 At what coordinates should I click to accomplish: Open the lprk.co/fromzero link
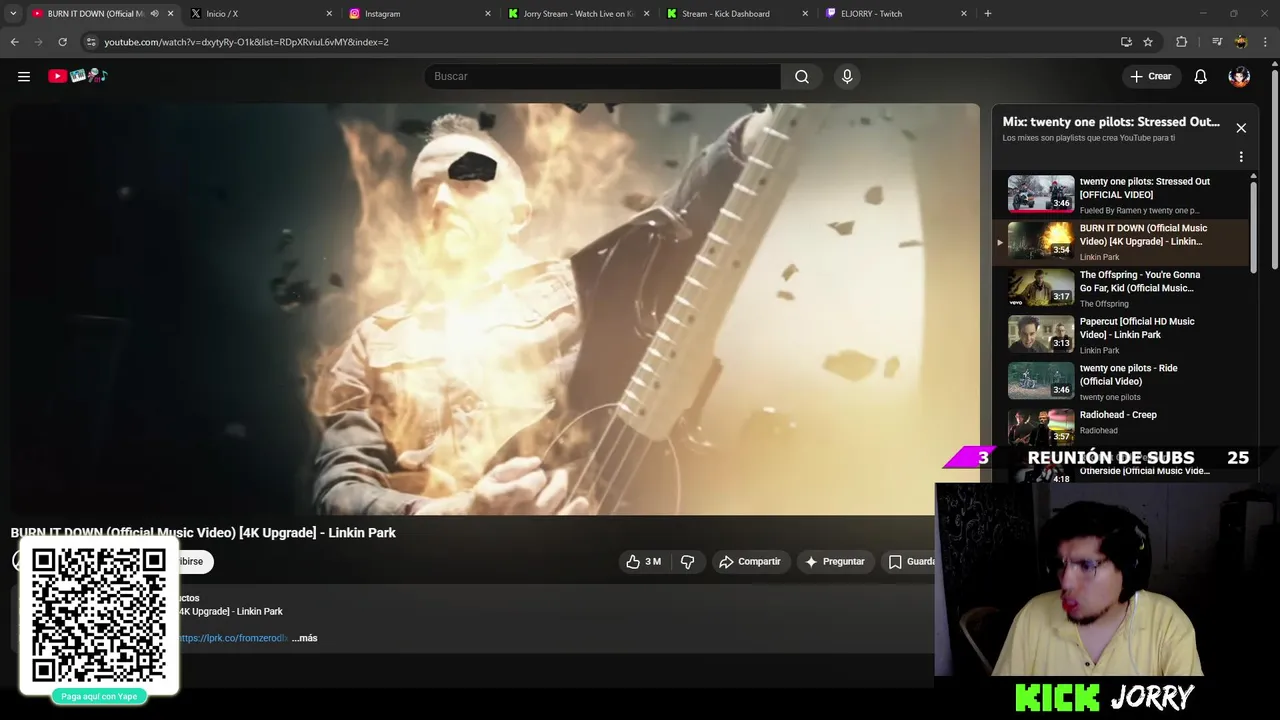pos(233,638)
